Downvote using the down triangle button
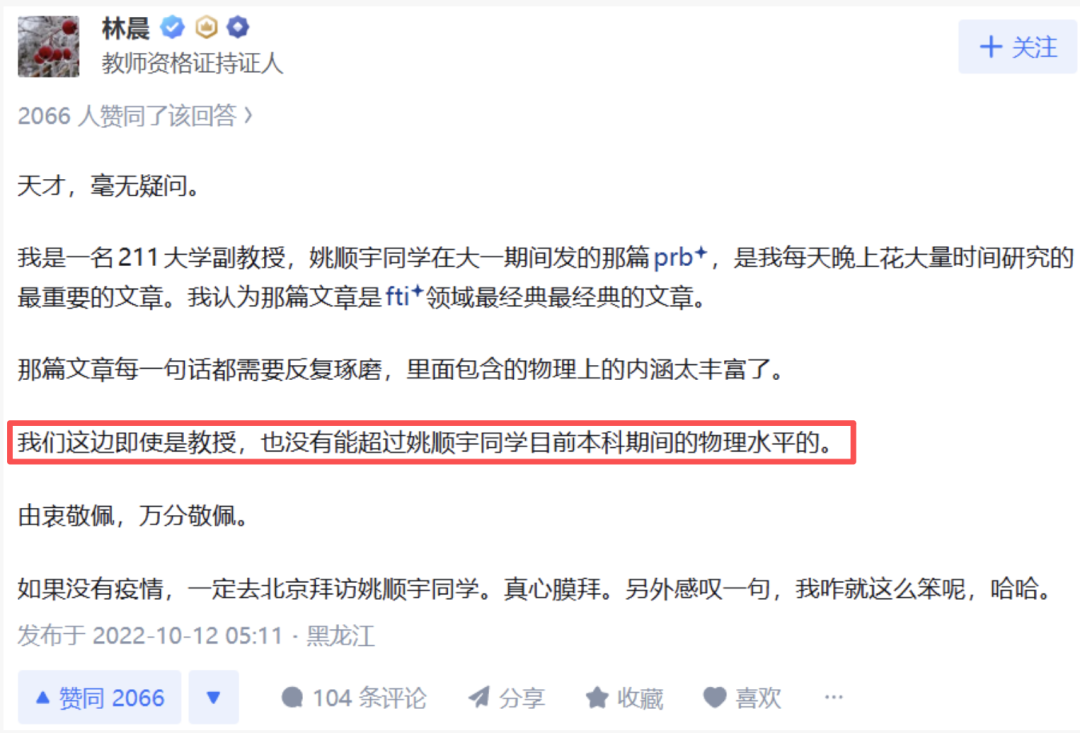The width and height of the screenshot is (1080, 733). point(214,697)
